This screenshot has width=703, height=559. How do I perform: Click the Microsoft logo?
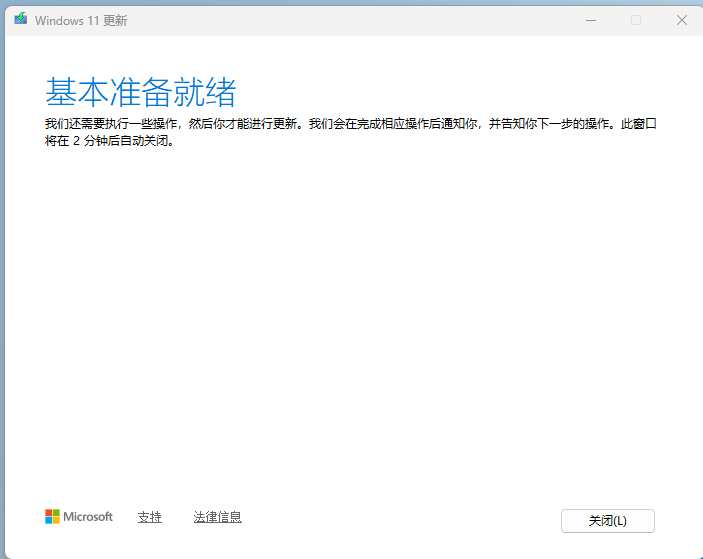pyautogui.click(x=79, y=516)
